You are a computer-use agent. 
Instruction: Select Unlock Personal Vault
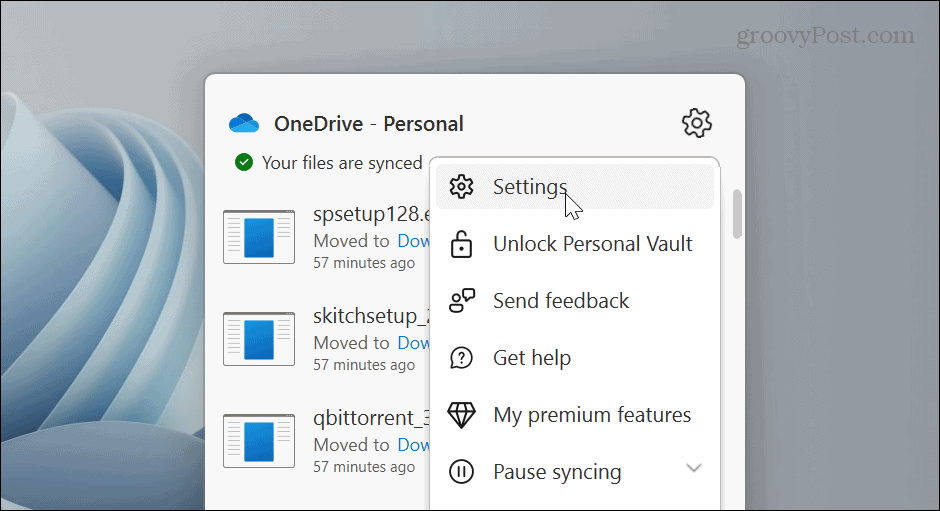[x=574, y=244]
